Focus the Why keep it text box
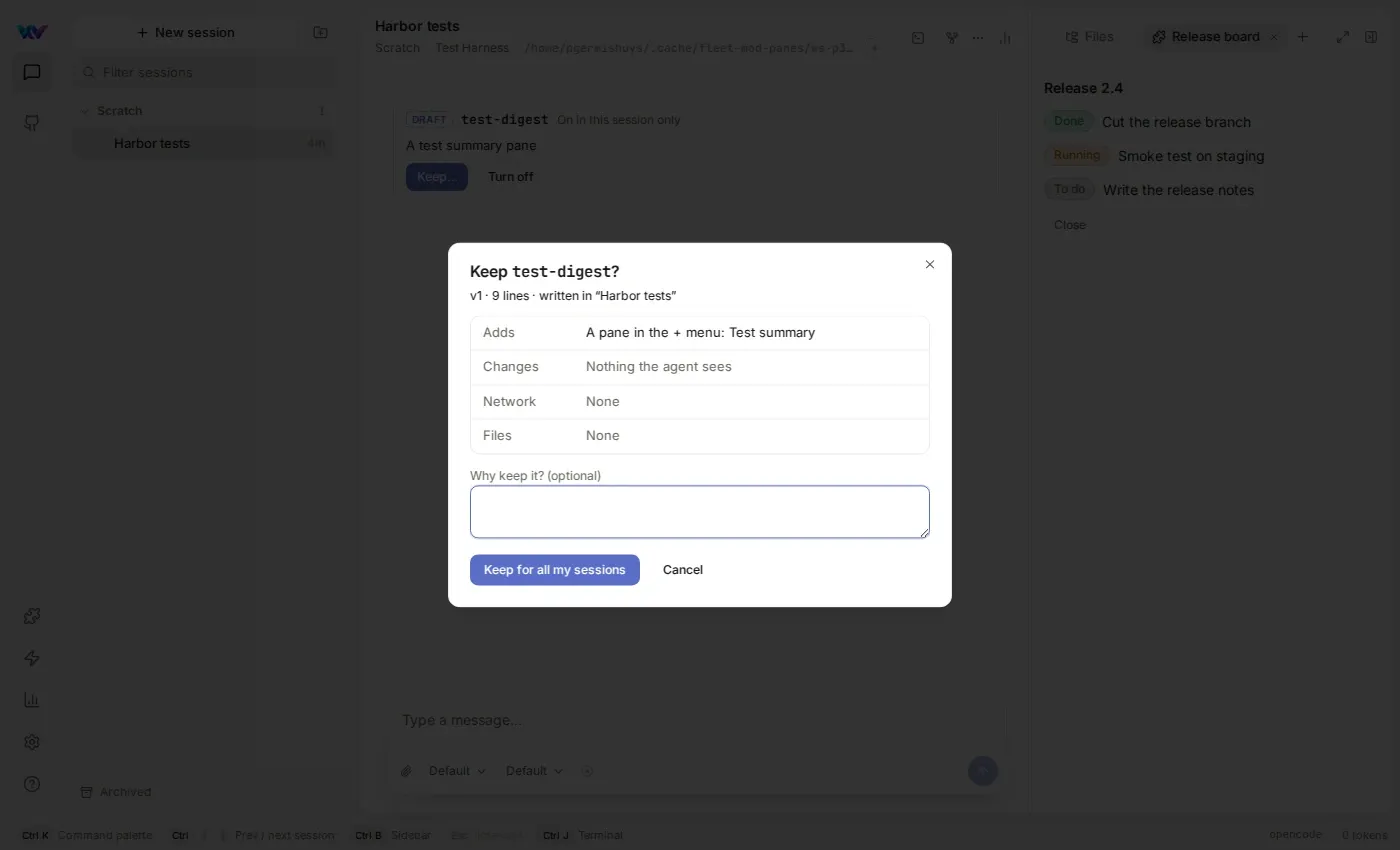 pyautogui.click(x=700, y=512)
